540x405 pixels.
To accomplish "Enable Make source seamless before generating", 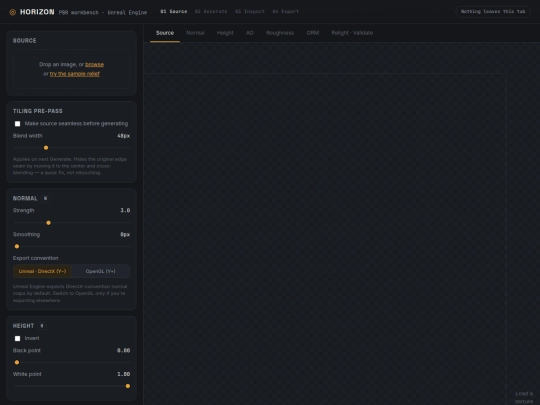I will tap(17, 124).
